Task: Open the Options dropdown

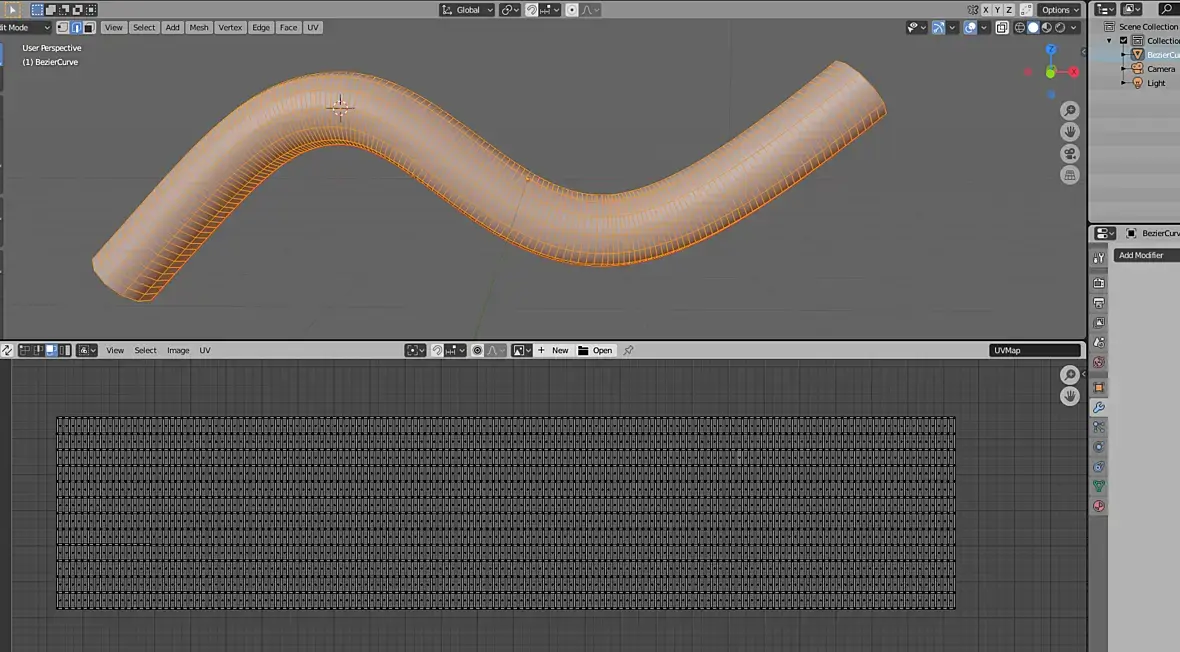Action: coord(1060,10)
